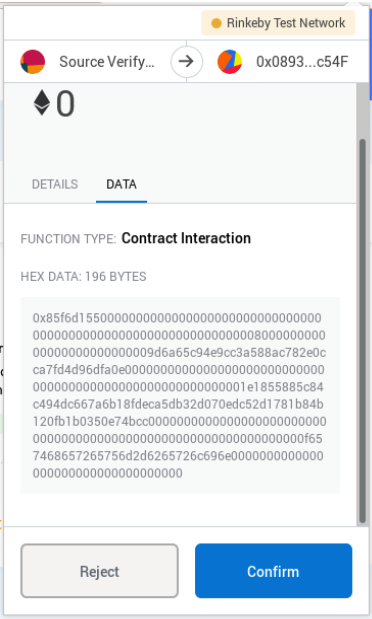This screenshot has height=619, width=372.
Task: Click the recipient address 0x0893...c54F
Action: 302,62
